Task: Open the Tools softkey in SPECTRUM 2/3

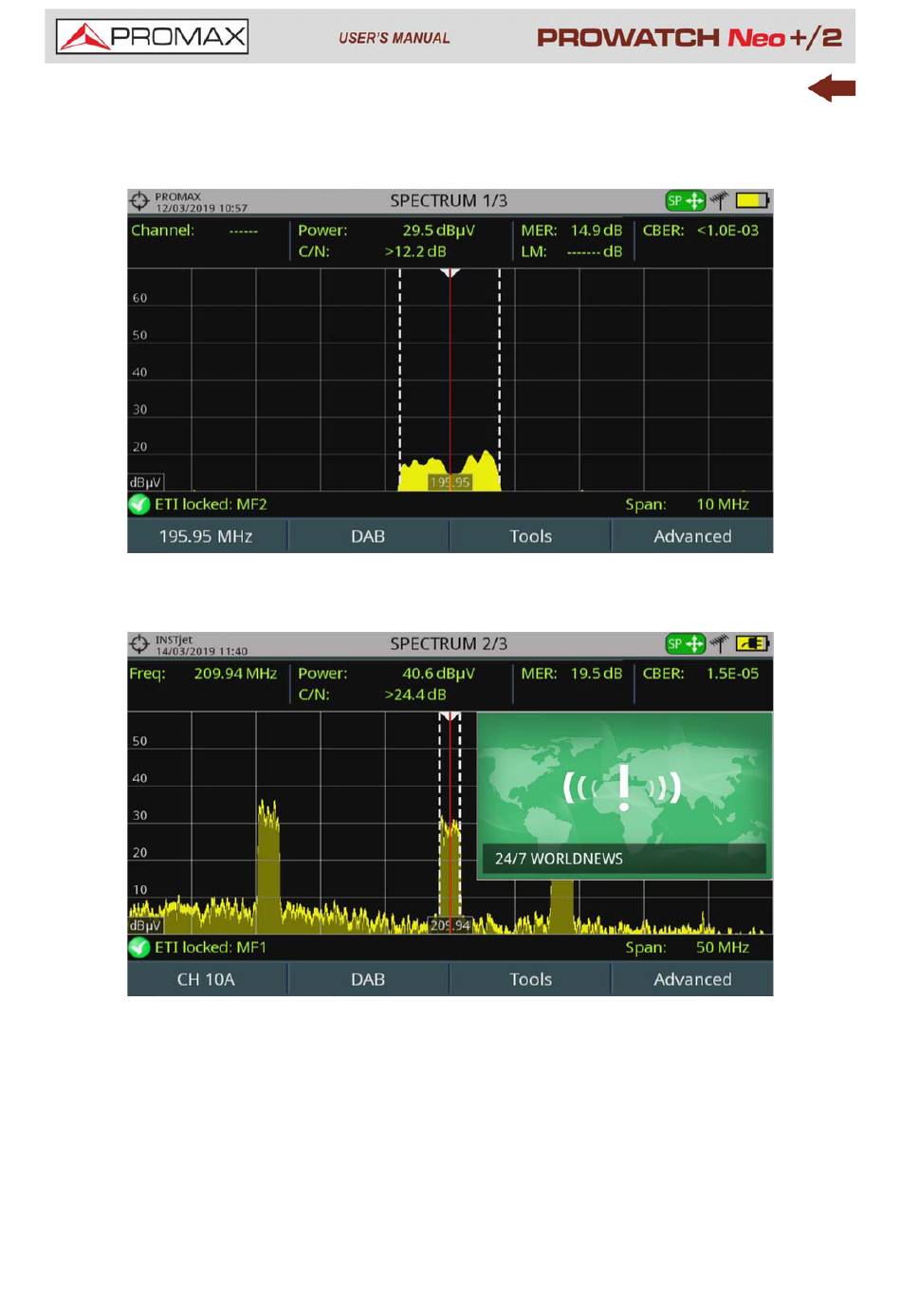Action: [x=530, y=979]
